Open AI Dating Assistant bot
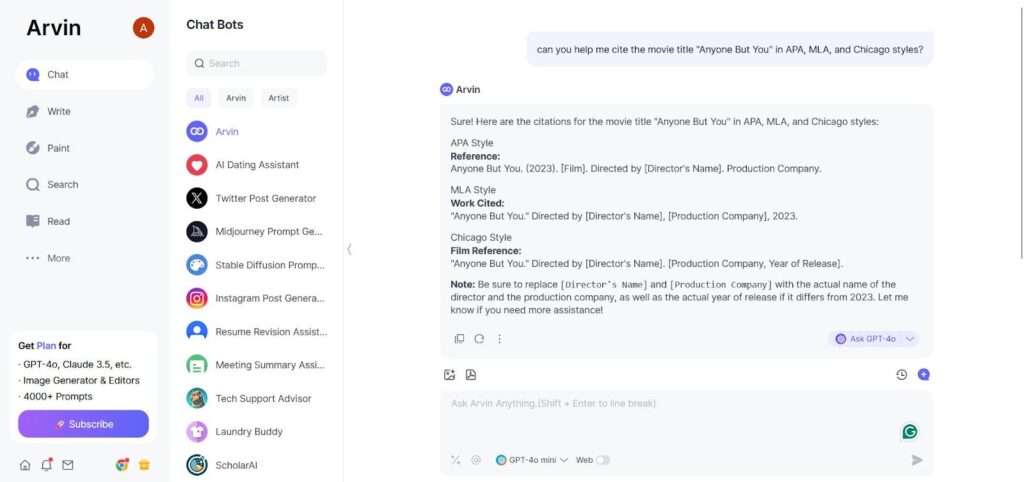Image resolution: width=1024 pixels, height=482 pixels. [257, 165]
